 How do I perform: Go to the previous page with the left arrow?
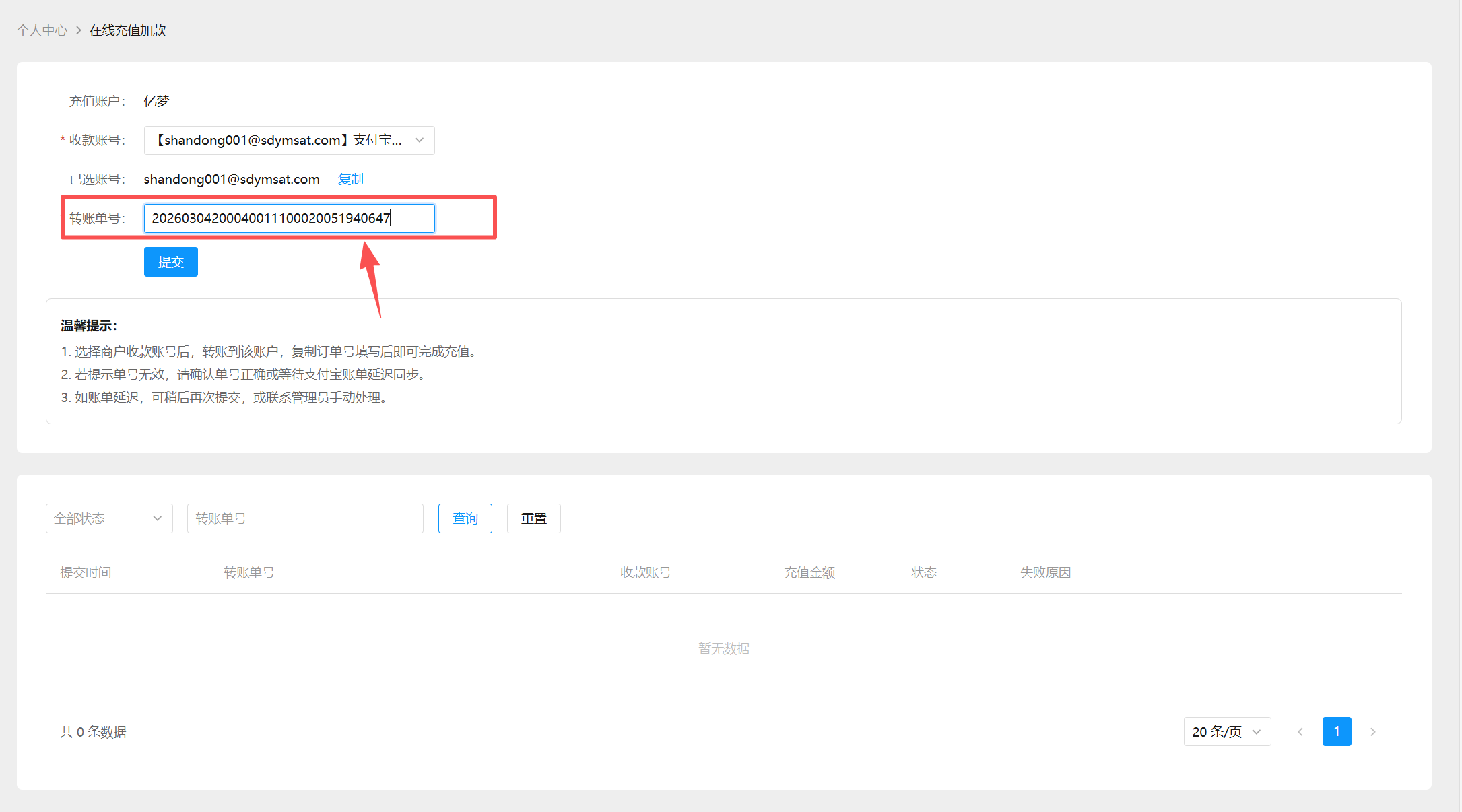(x=1300, y=732)
